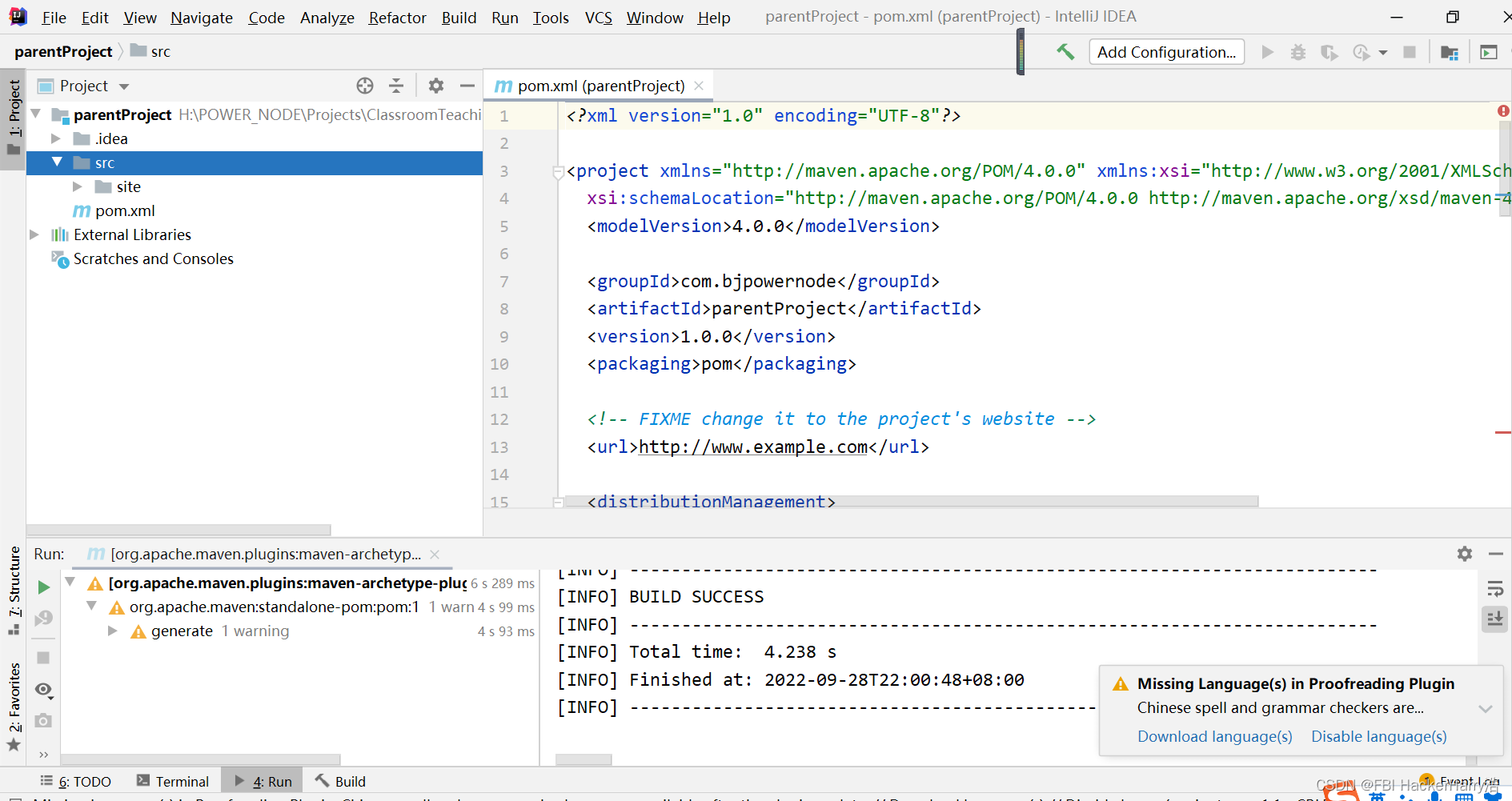Image resolution: width=1512 pixels, height=801 pixels.
Task: Click the Add Configuration... button
Action: click(x=1166, y=52)
